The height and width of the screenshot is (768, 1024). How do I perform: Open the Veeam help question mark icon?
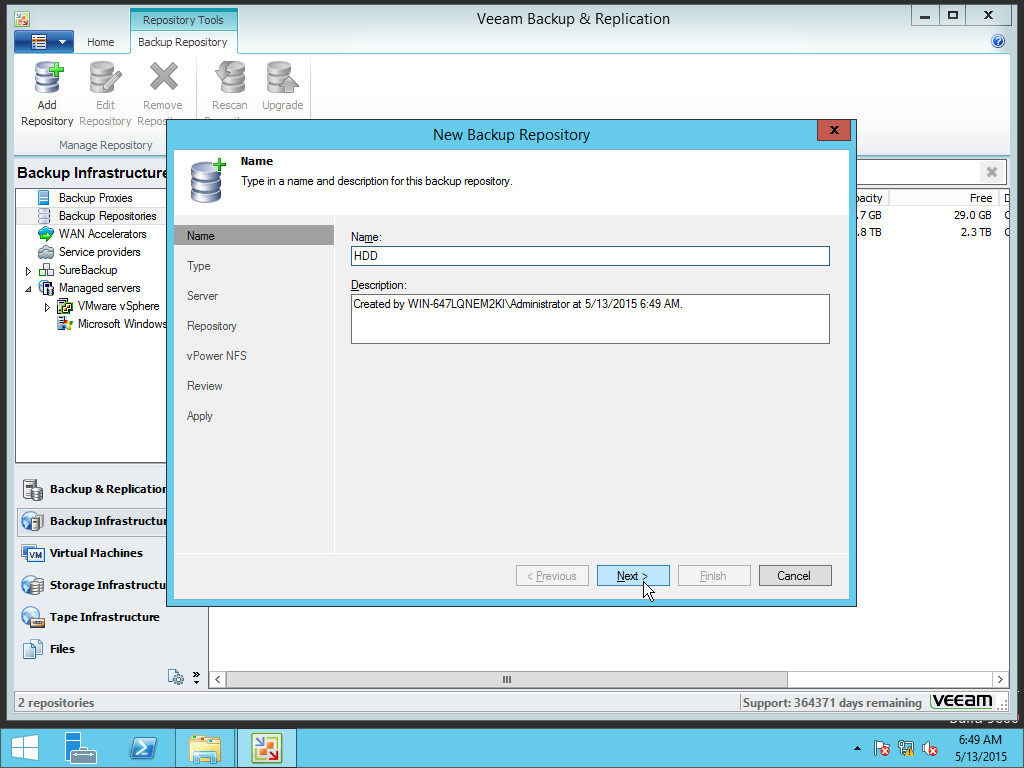click(x=998, y=42)
